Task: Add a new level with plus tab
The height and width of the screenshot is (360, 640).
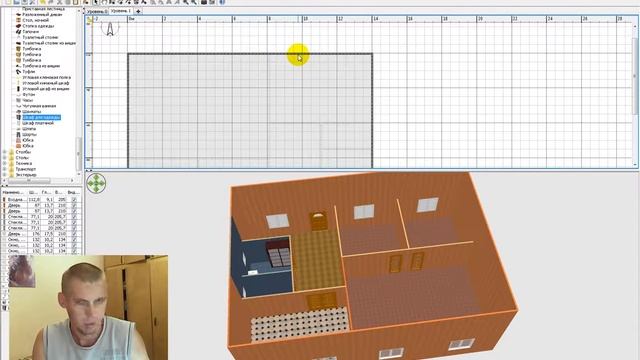Action: click(138, 11)
